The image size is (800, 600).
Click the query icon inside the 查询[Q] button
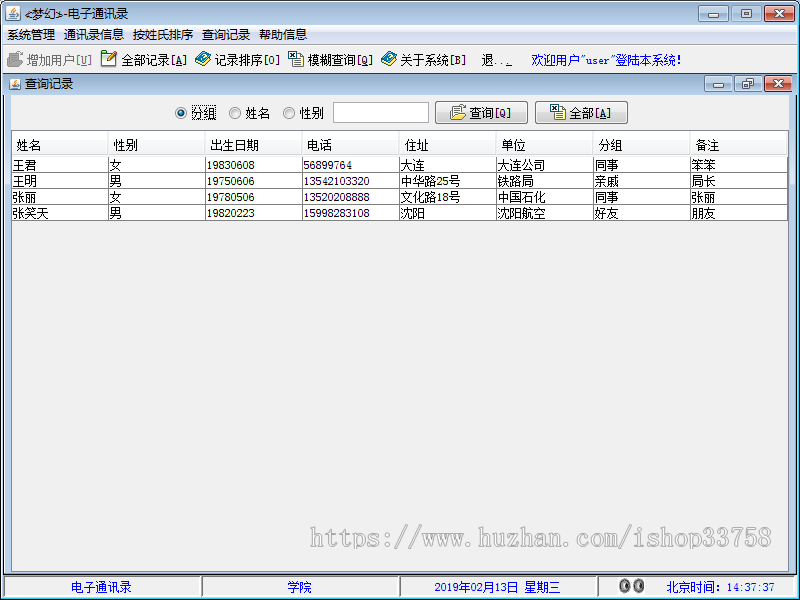pos(455,112)
